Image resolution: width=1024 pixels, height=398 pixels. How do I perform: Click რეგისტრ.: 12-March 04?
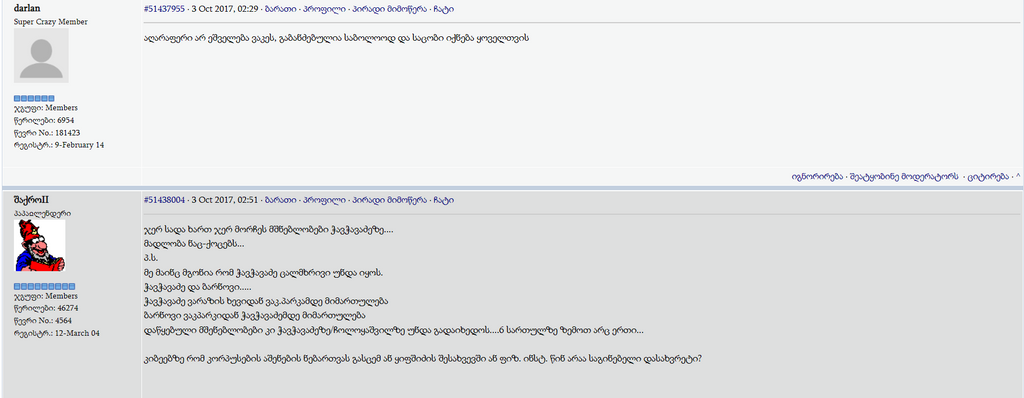[56, 333]
